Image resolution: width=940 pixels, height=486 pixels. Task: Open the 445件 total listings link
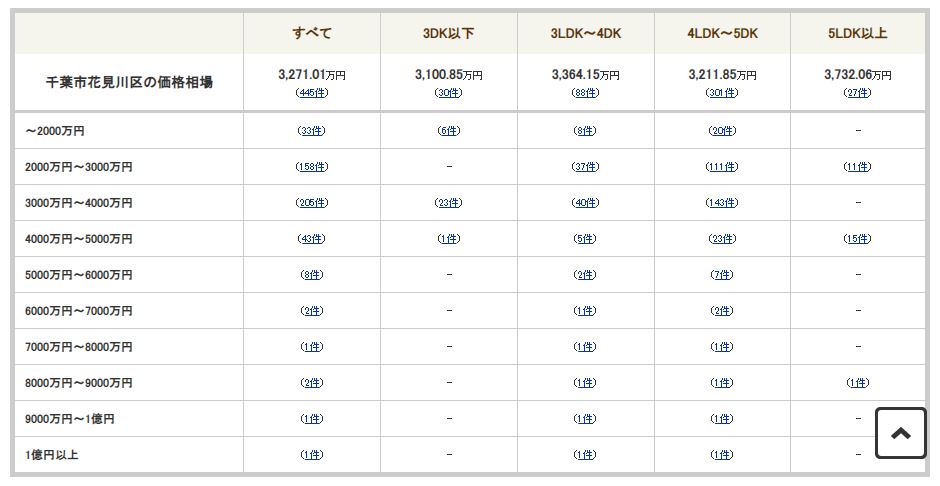(x=312, y=93)
